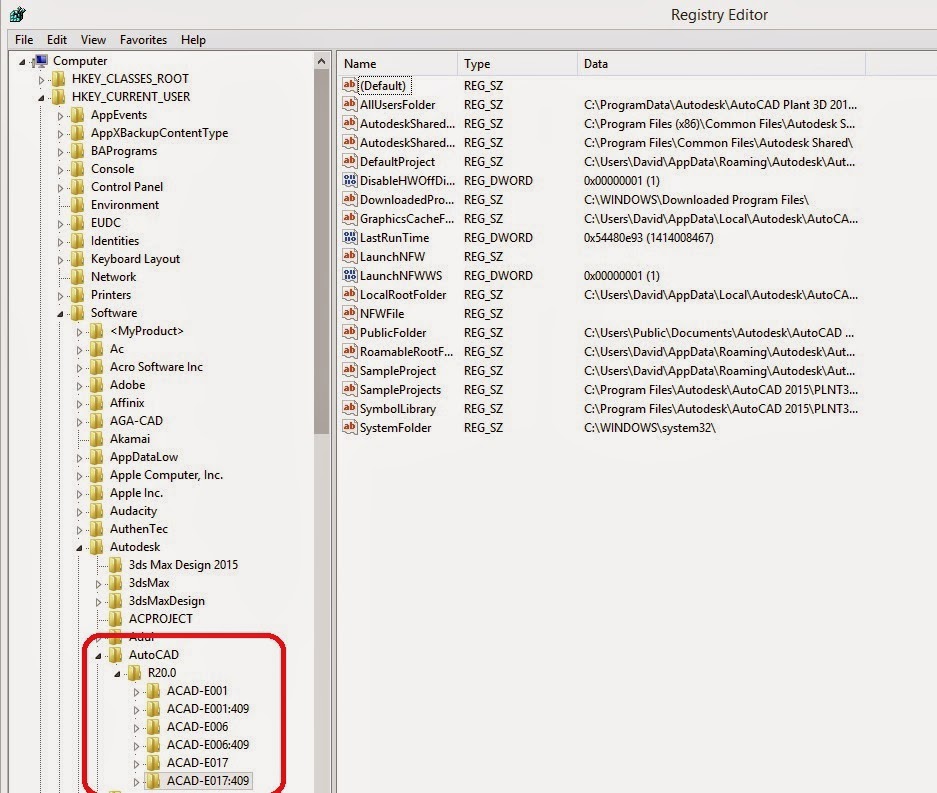Collapse the Autodesk key

coord(79,547)
